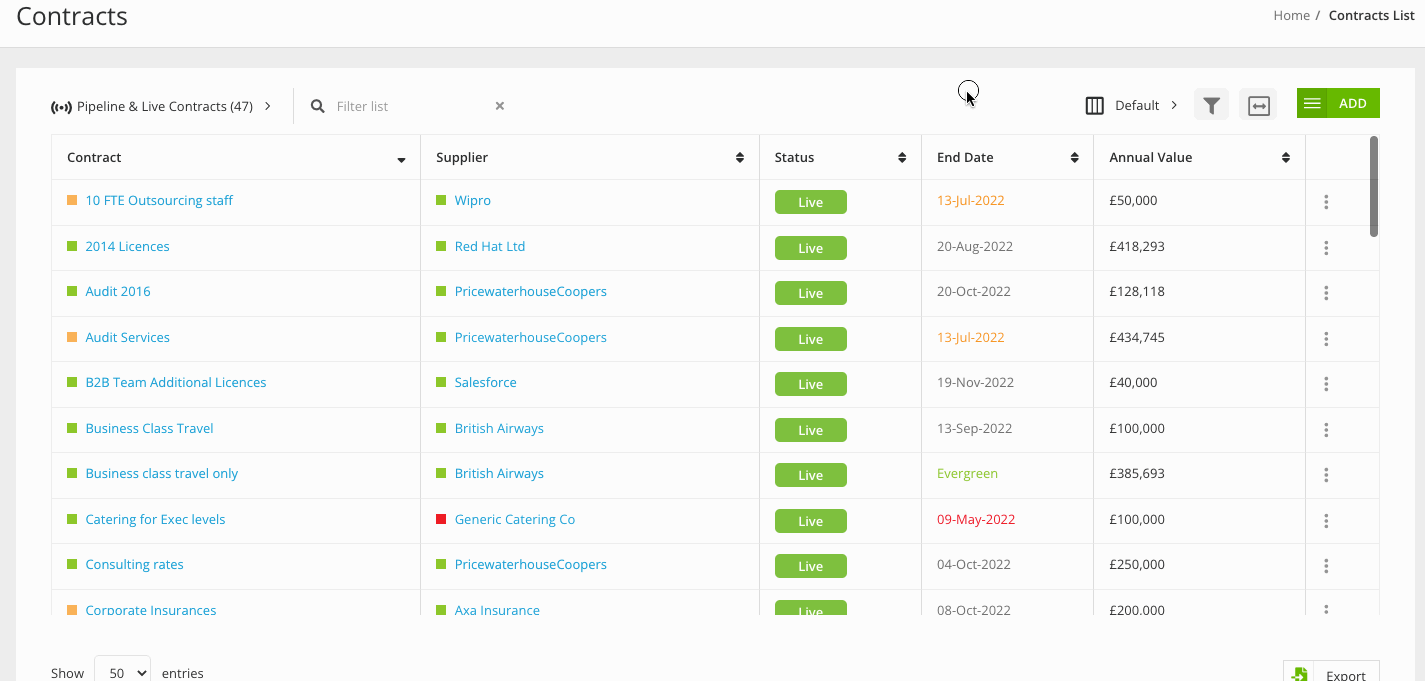Open PricewaterhouseCoopers supplier in Audit 2016 row

(531, 291)
